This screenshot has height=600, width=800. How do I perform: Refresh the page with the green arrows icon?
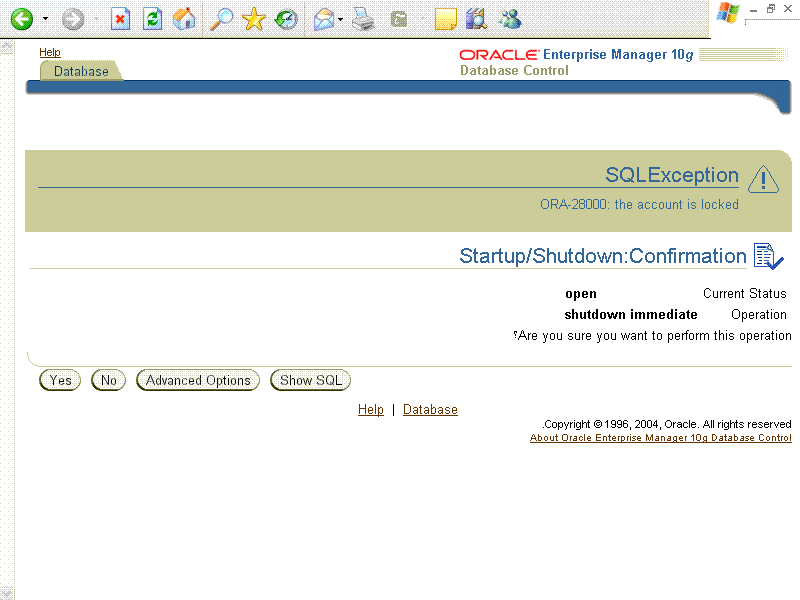coord(152,19)
